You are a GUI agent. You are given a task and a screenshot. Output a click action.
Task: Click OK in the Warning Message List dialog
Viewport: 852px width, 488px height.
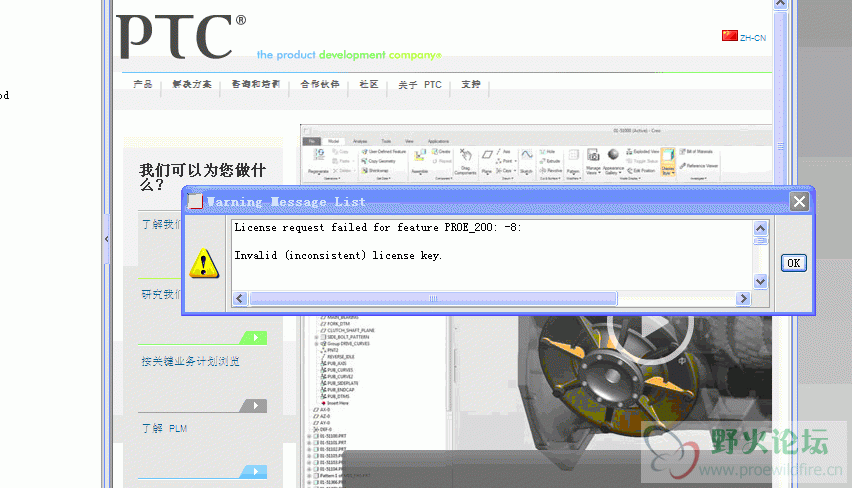[x=794, y=263]
